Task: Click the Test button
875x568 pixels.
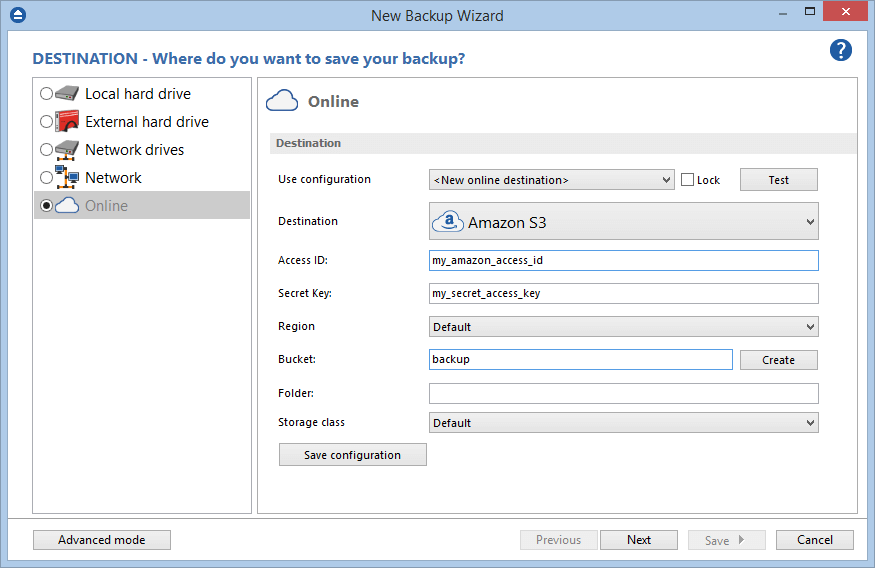Action: [x=778, y=180]
